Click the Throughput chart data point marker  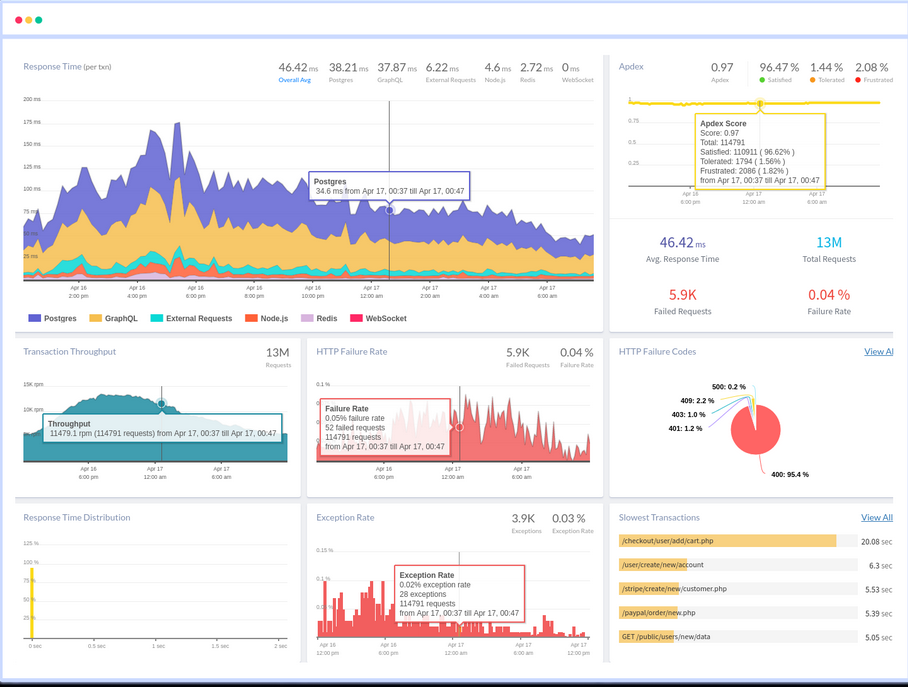[x=162, y=404]
